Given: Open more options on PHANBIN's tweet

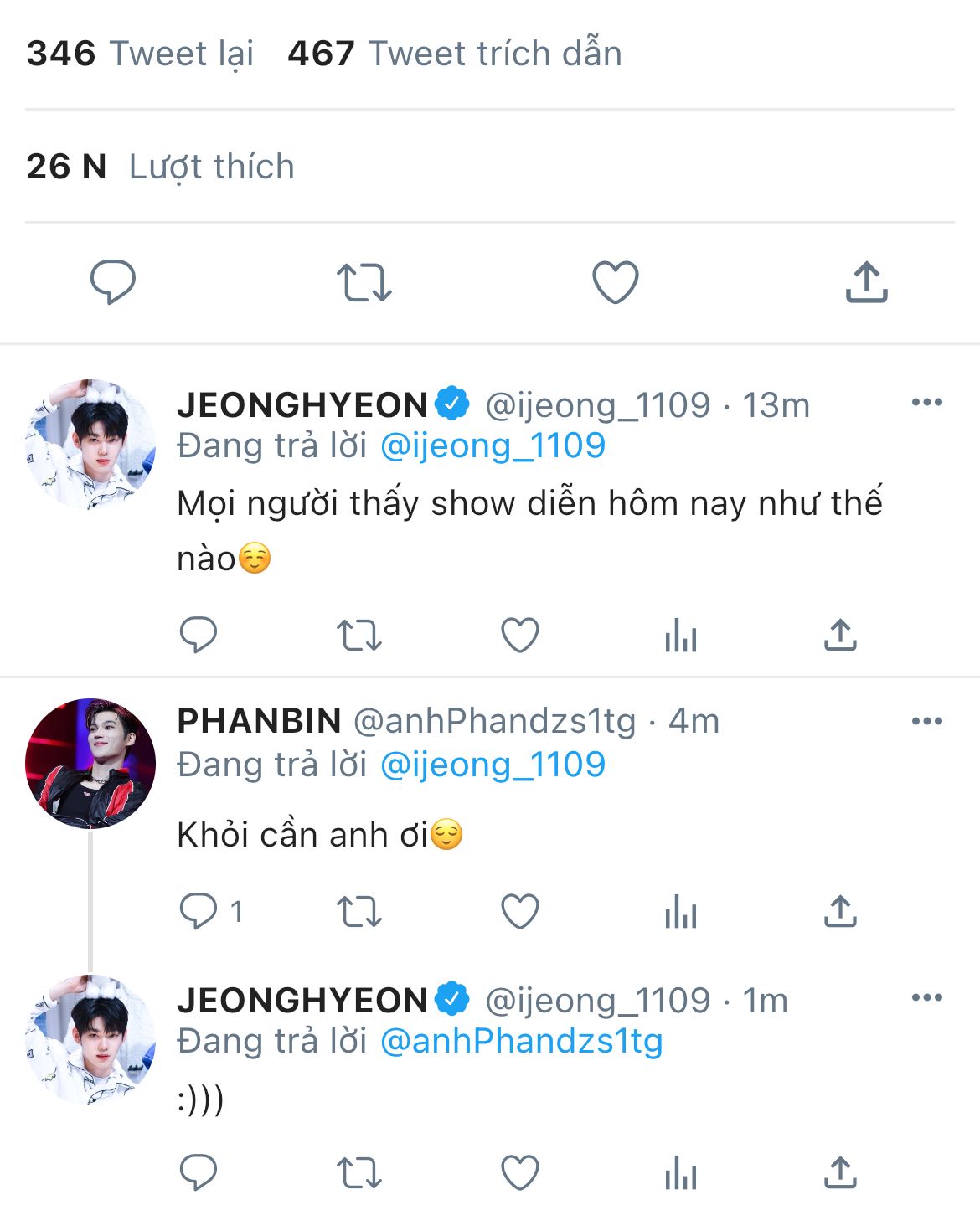Looking at the screenshot, I should [926, 721].
